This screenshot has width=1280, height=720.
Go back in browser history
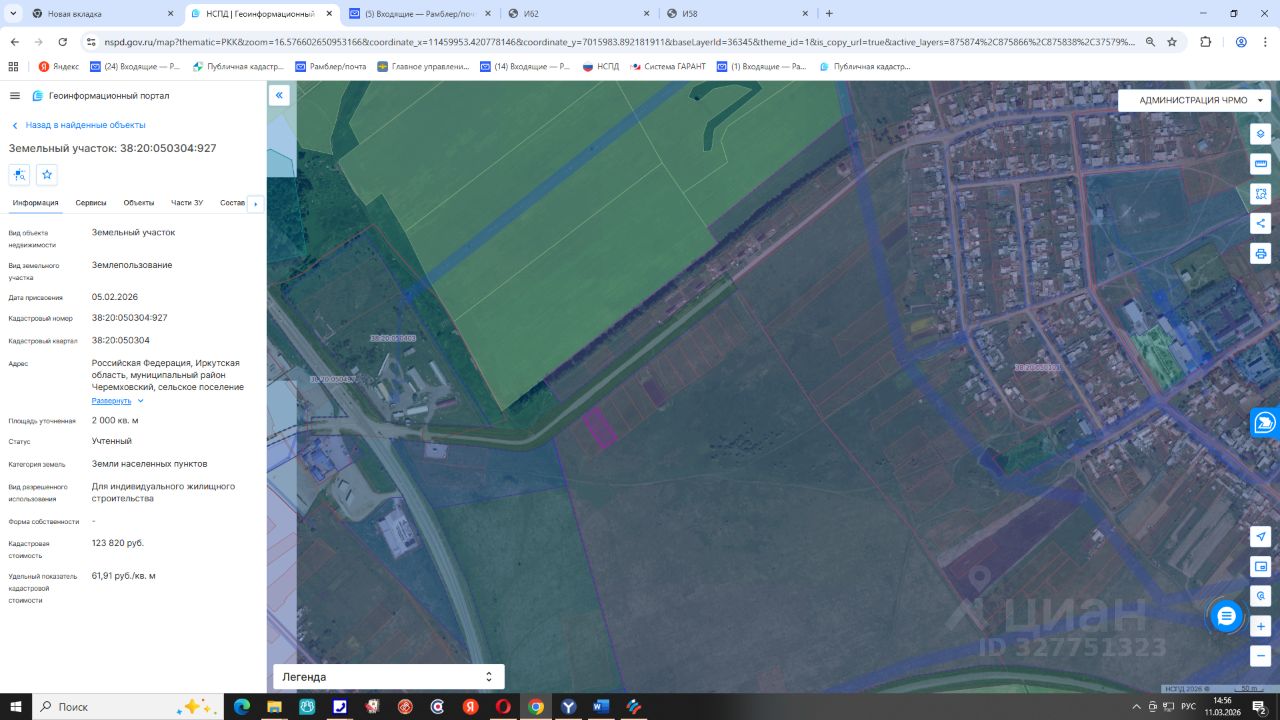[x=14, y=42]
